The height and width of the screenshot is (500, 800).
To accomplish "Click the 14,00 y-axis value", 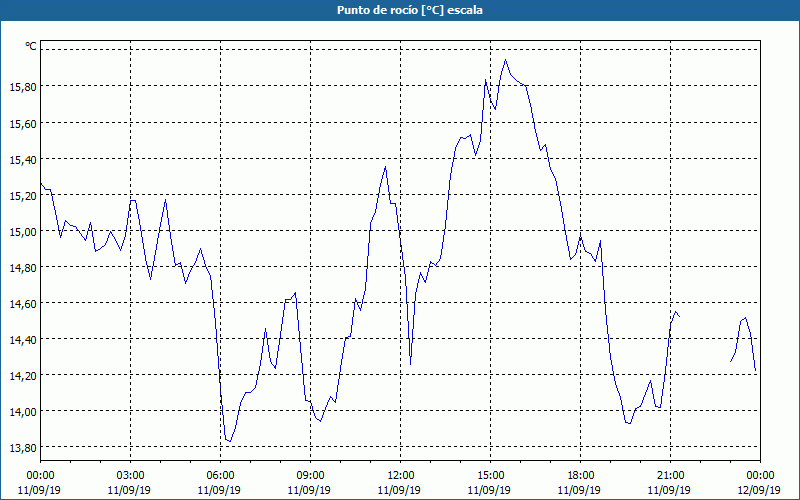I will pos(23,411).
